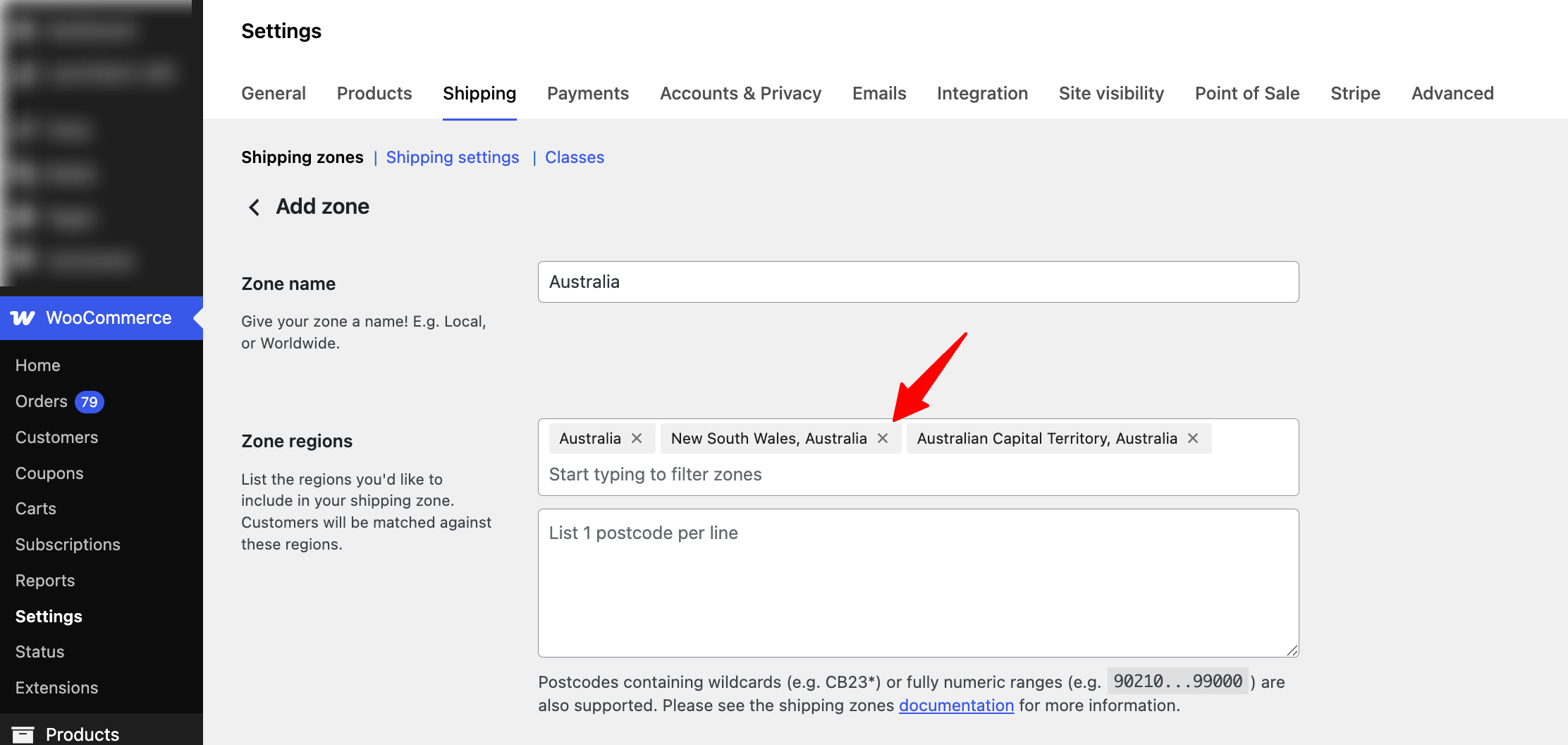Viewport: 1568px width, 745px height.
Task: Remove the Australia zone region tag
Action: tap(637, 438)
